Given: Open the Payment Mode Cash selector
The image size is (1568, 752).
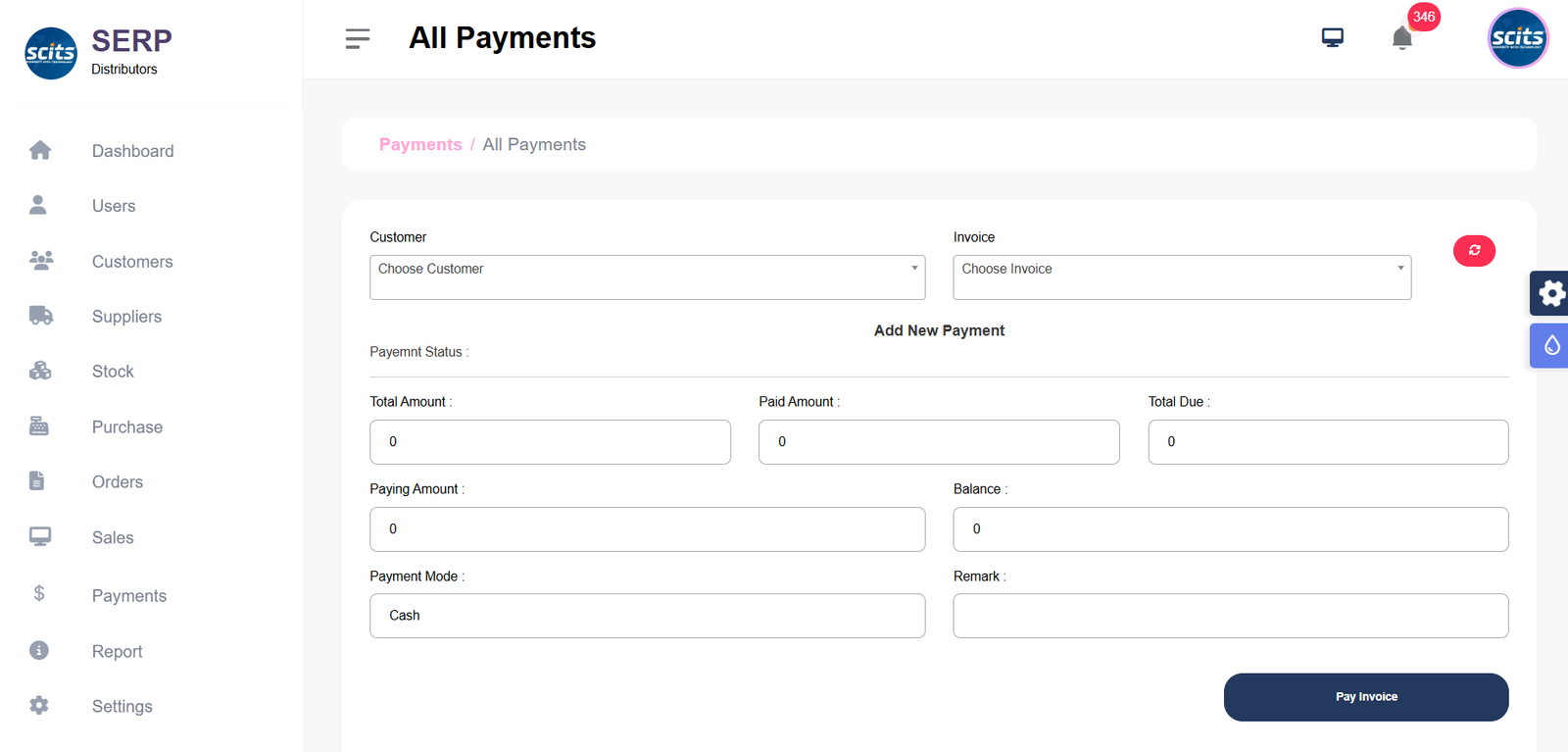Looking at the screenshot, I should coord(647,616).
